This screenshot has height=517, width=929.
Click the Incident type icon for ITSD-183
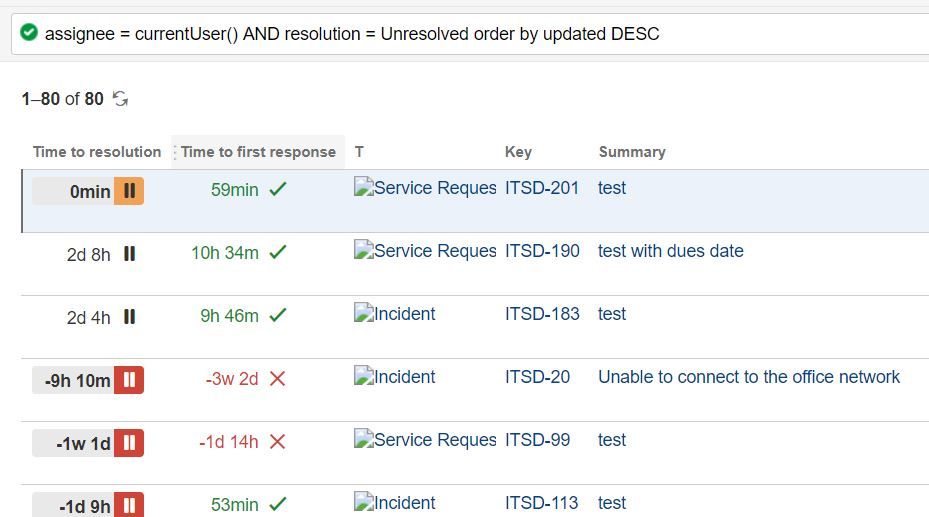[364, 313]
